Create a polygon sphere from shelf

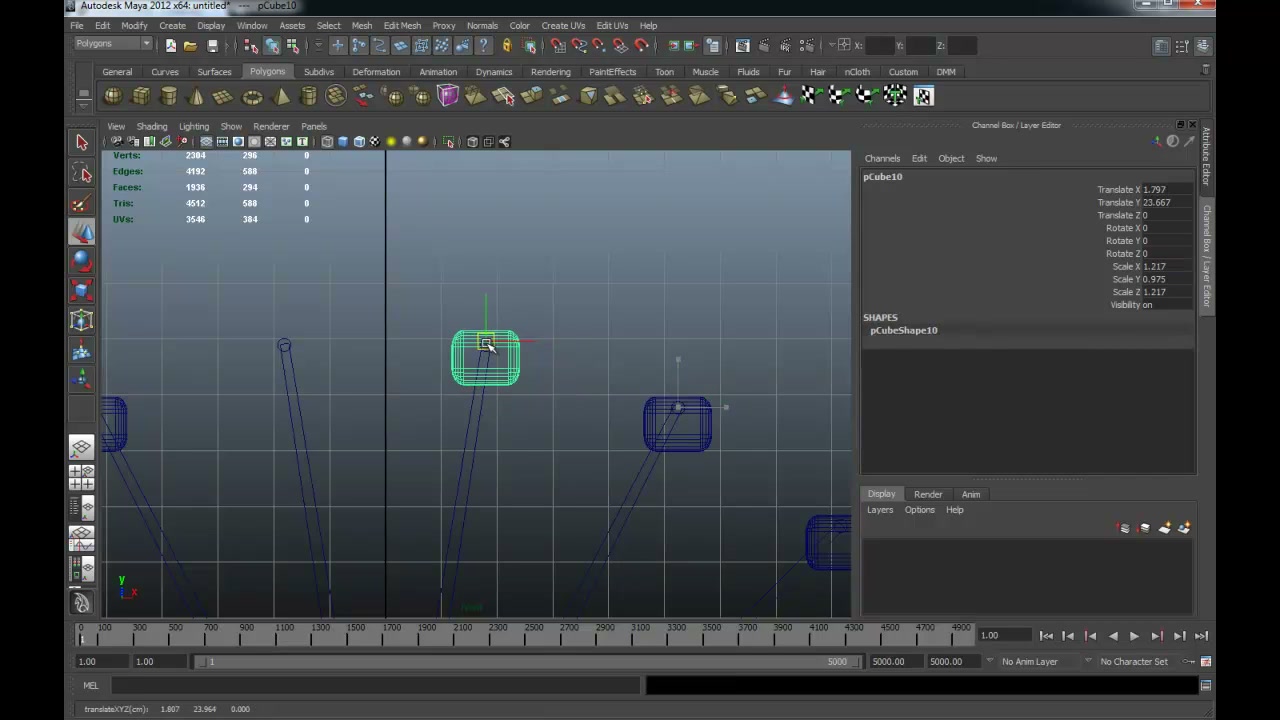(x=113, y=96)
